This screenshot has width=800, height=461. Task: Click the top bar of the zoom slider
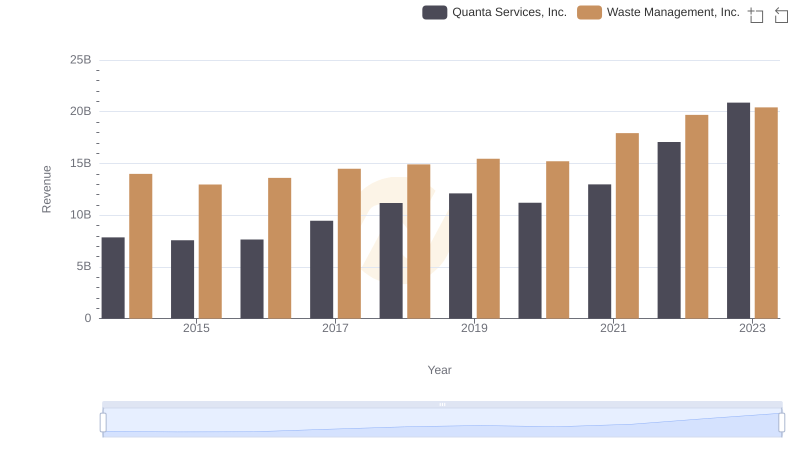click(x=442, y=404)
